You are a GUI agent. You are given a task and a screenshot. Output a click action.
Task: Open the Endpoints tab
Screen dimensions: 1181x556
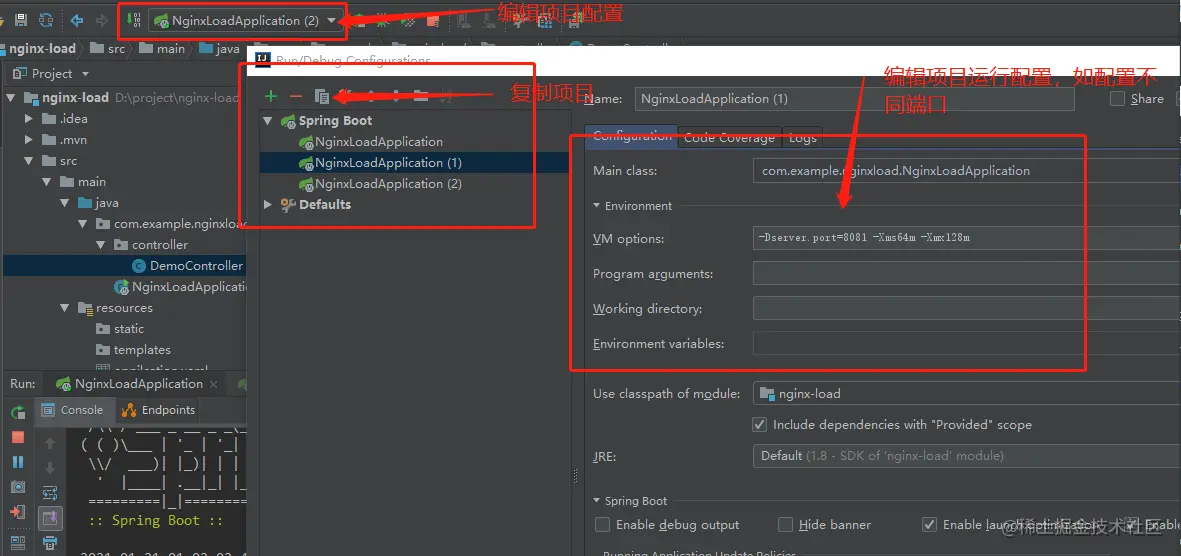coord(159,411)
